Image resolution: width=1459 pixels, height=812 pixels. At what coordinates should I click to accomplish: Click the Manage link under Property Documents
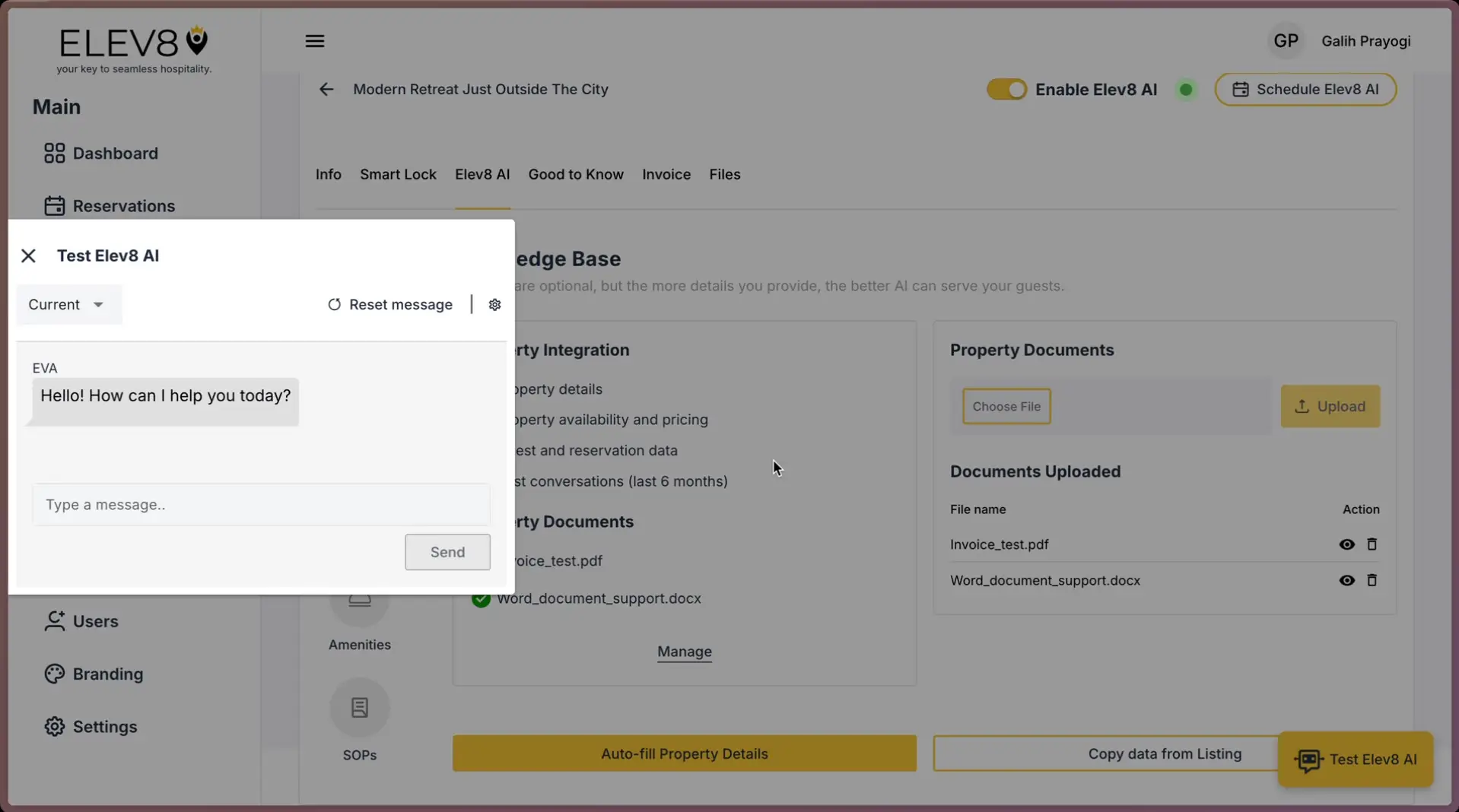click(x=683, y=652)
